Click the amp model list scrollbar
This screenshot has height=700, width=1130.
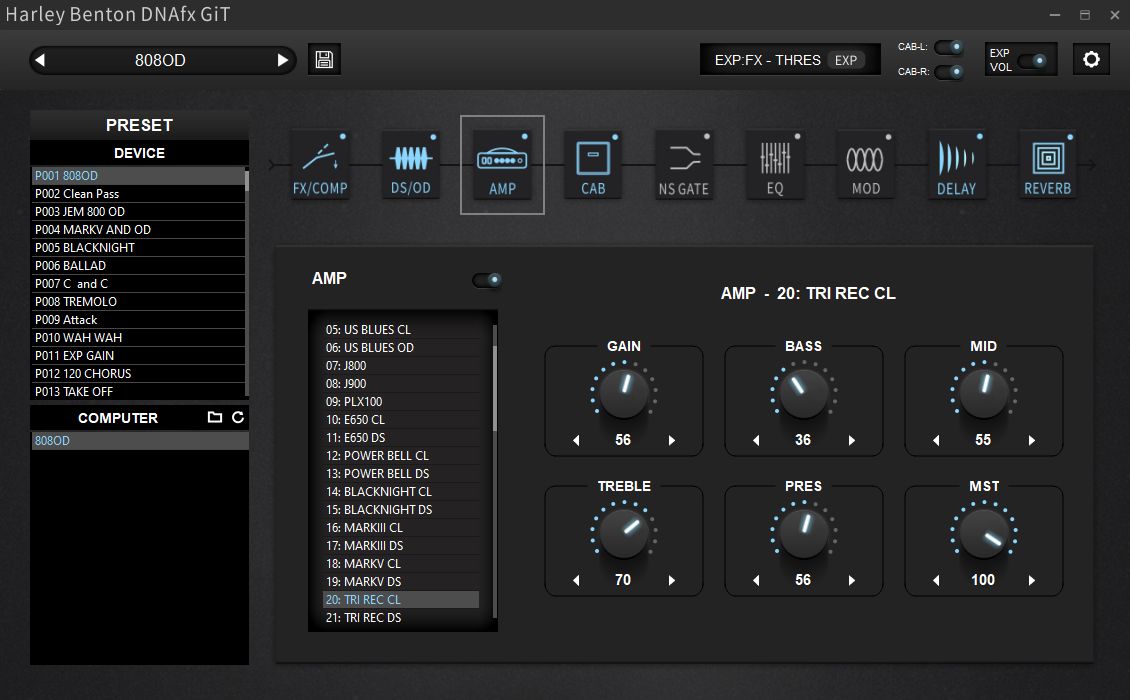(x=494, y=389)
